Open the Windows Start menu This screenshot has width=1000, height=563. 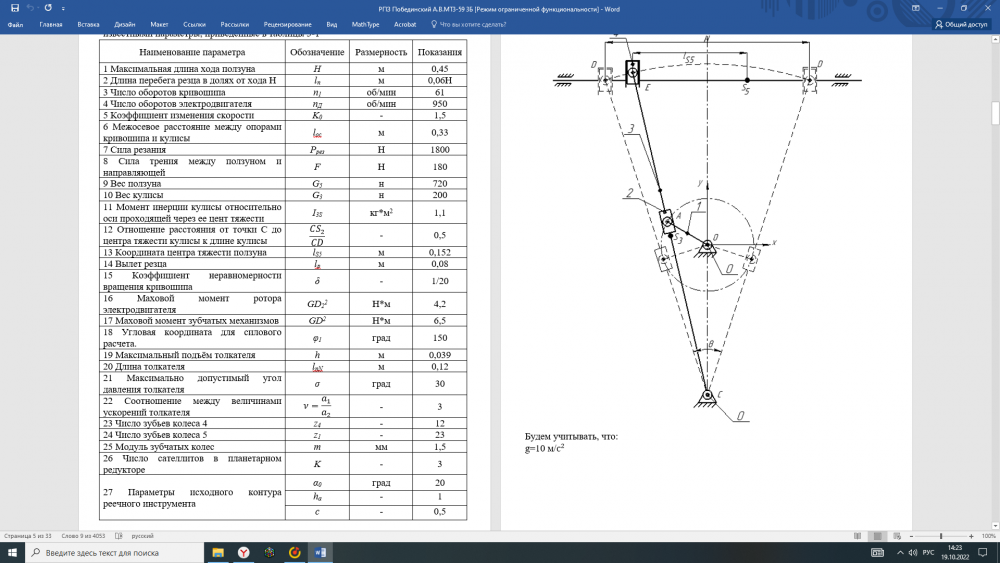(x=12, y=552)
